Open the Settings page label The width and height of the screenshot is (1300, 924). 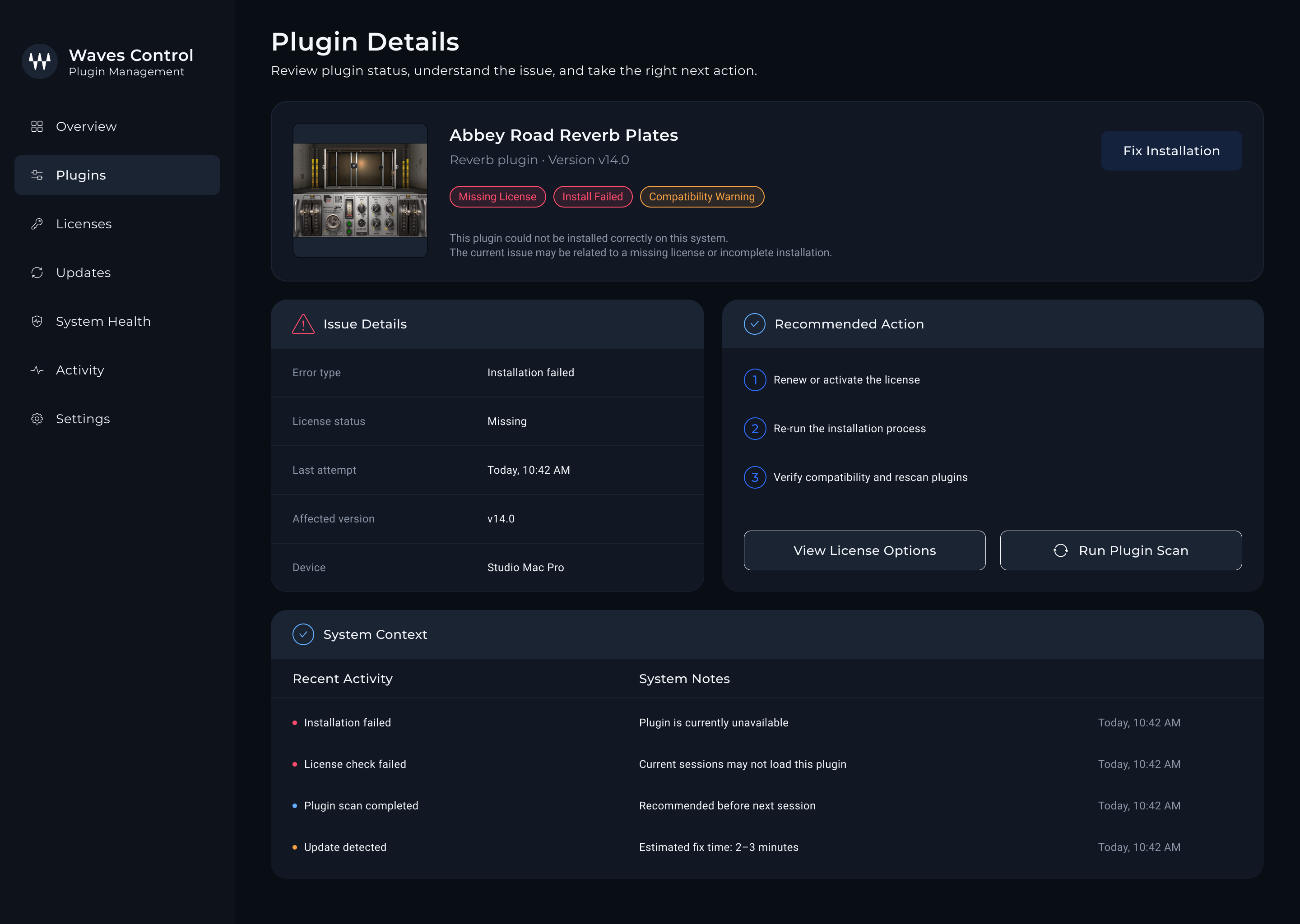[x=83, y=419]
